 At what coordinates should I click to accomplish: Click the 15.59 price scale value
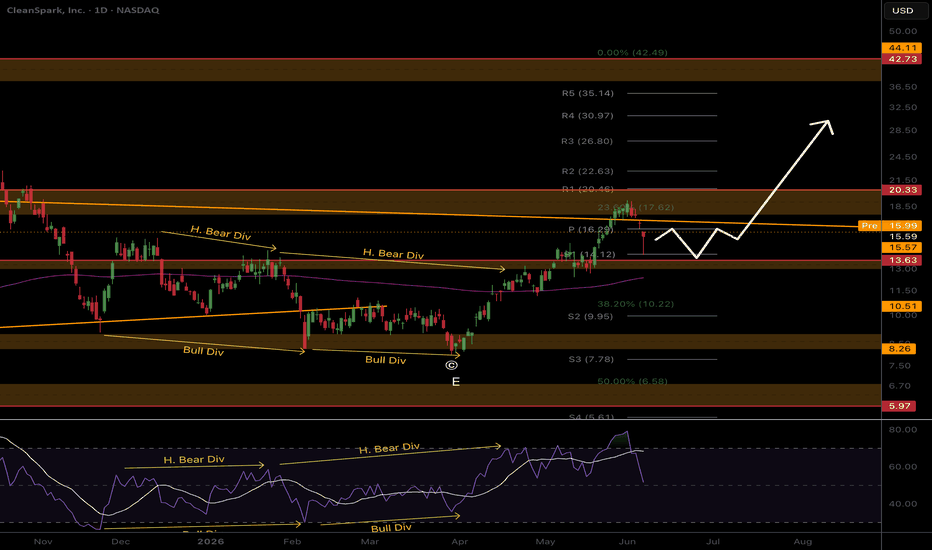[x=902, y=236]
